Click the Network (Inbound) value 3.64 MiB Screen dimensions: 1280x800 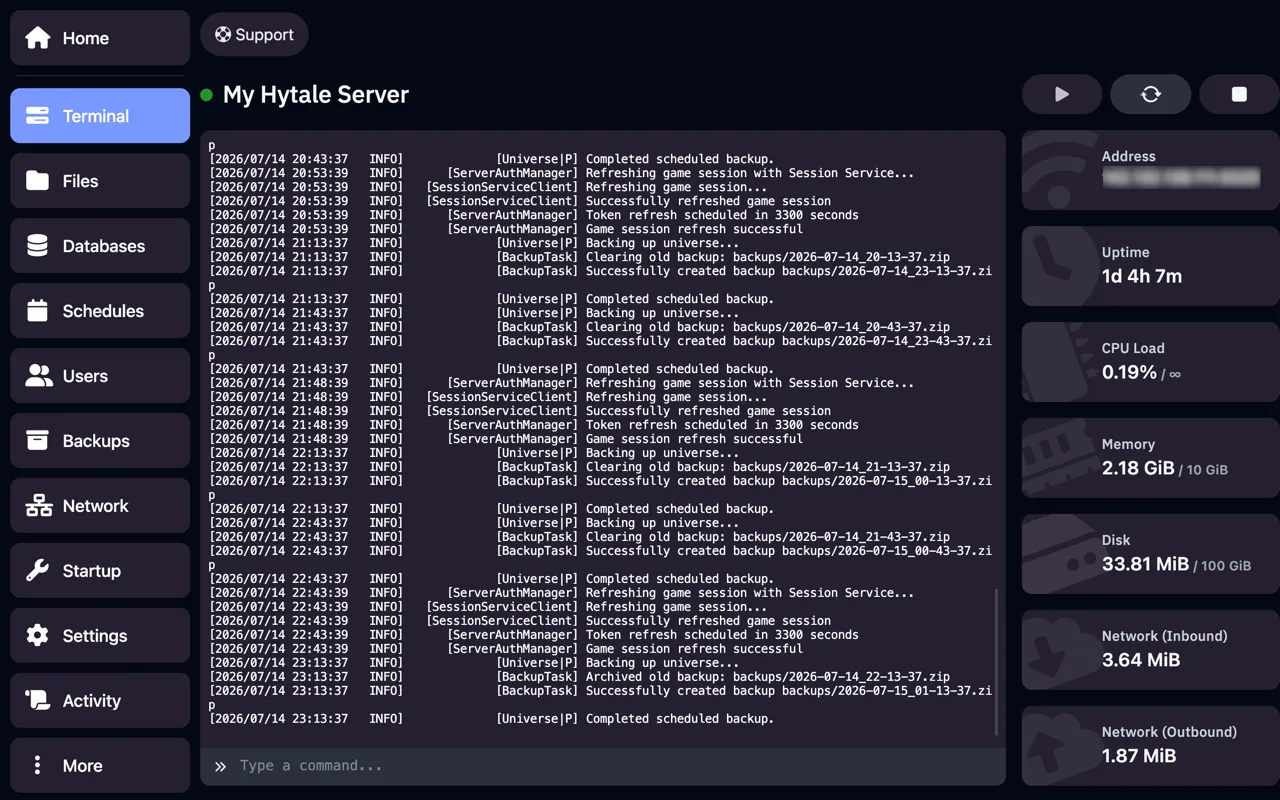1141,660
